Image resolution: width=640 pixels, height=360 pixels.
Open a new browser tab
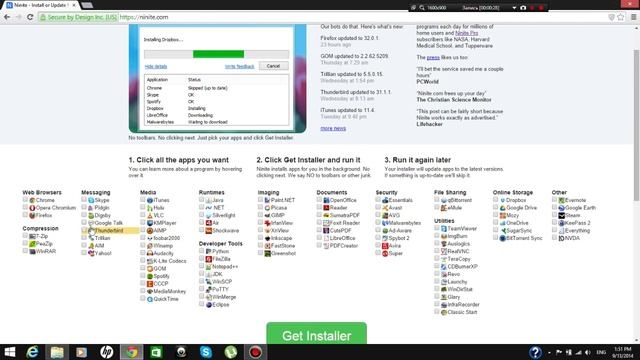tap(87, 5)
